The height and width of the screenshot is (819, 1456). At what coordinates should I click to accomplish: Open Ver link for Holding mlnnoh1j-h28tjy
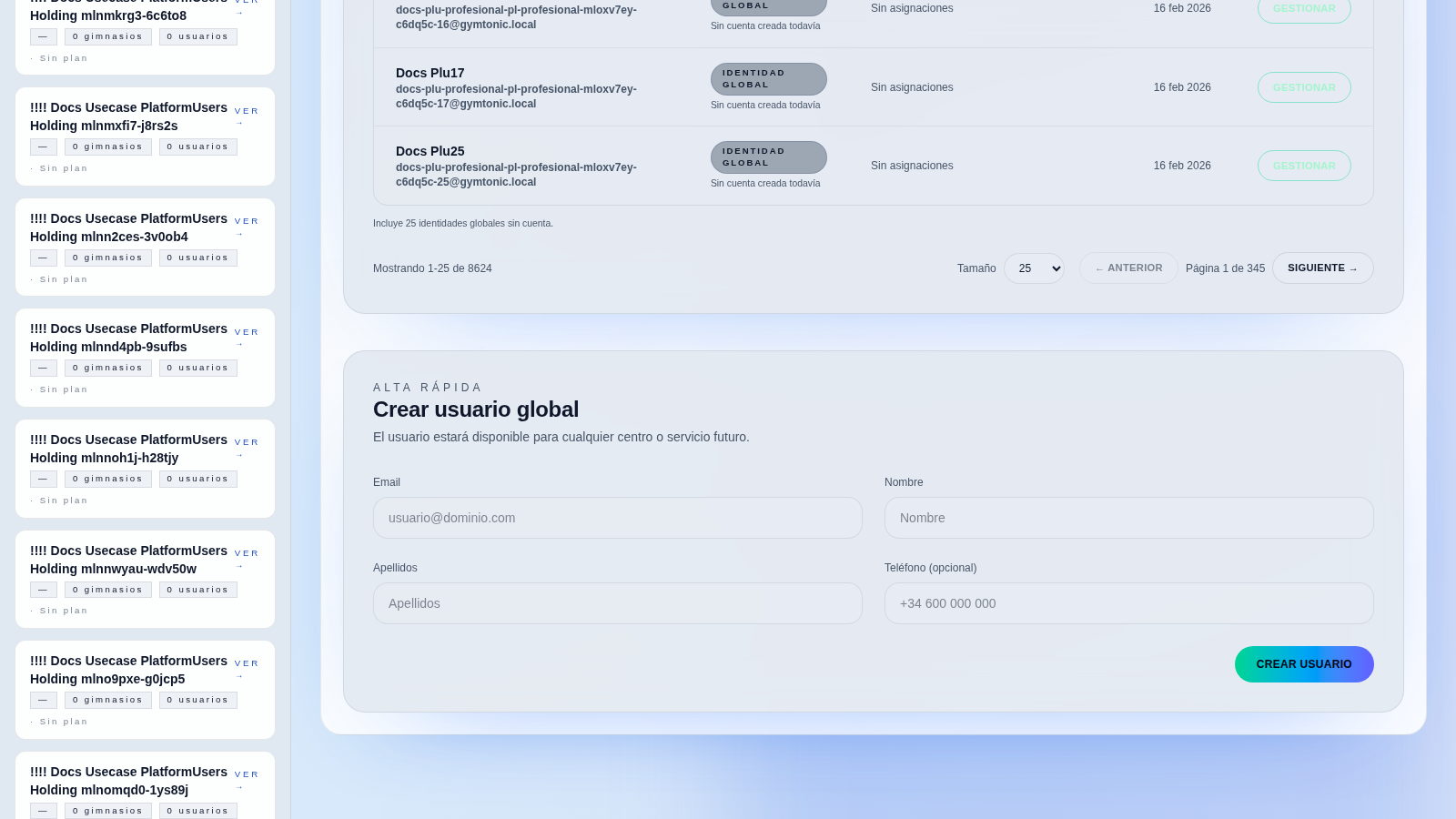point(246,448)
